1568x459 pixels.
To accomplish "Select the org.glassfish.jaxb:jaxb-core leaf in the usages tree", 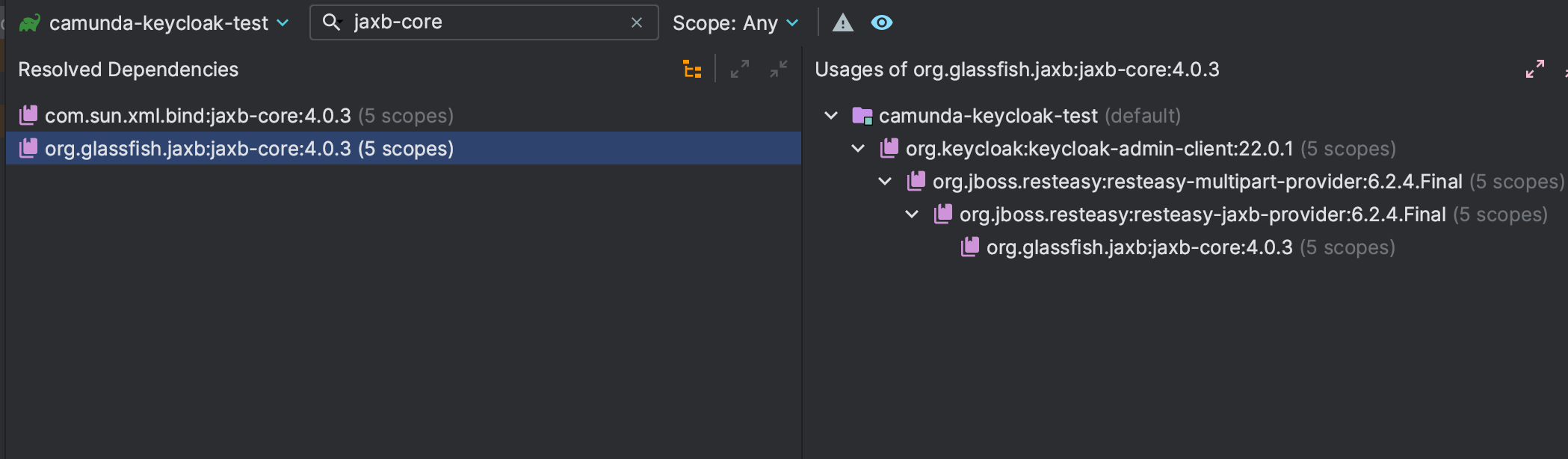I will point(1139,247).
